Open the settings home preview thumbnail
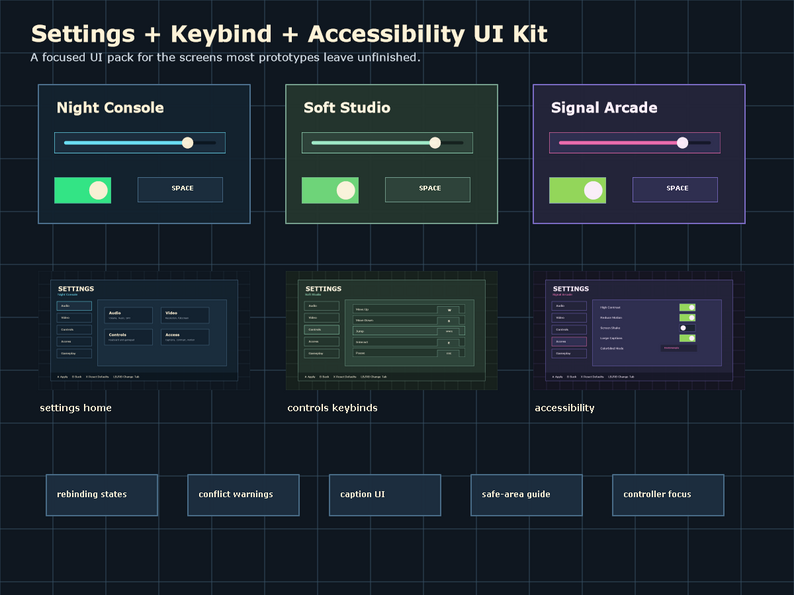The image size is (794, 595). (144, 331)
